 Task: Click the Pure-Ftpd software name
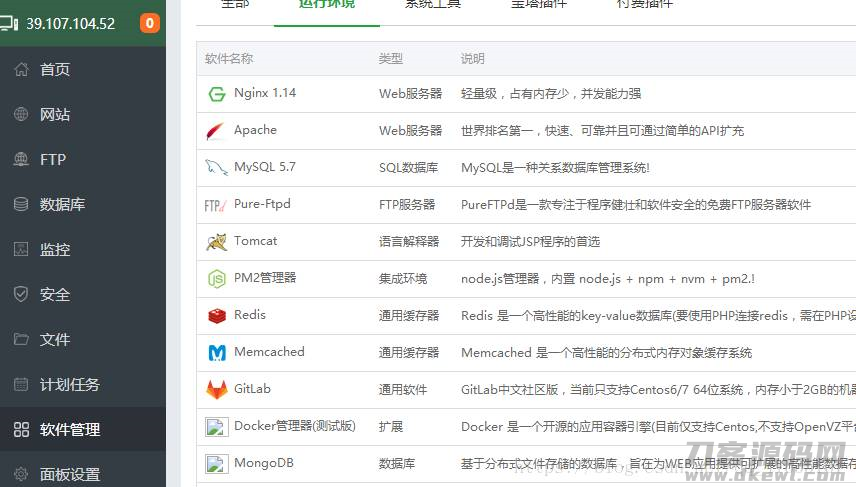coord(262,204)
